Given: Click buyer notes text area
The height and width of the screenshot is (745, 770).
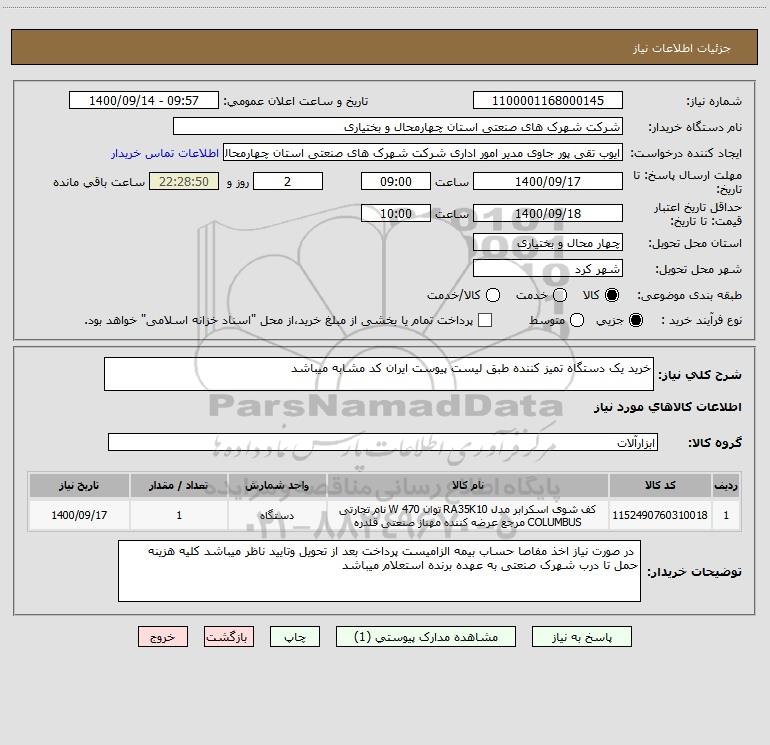Looking at the screenshot, I should 379,571.
